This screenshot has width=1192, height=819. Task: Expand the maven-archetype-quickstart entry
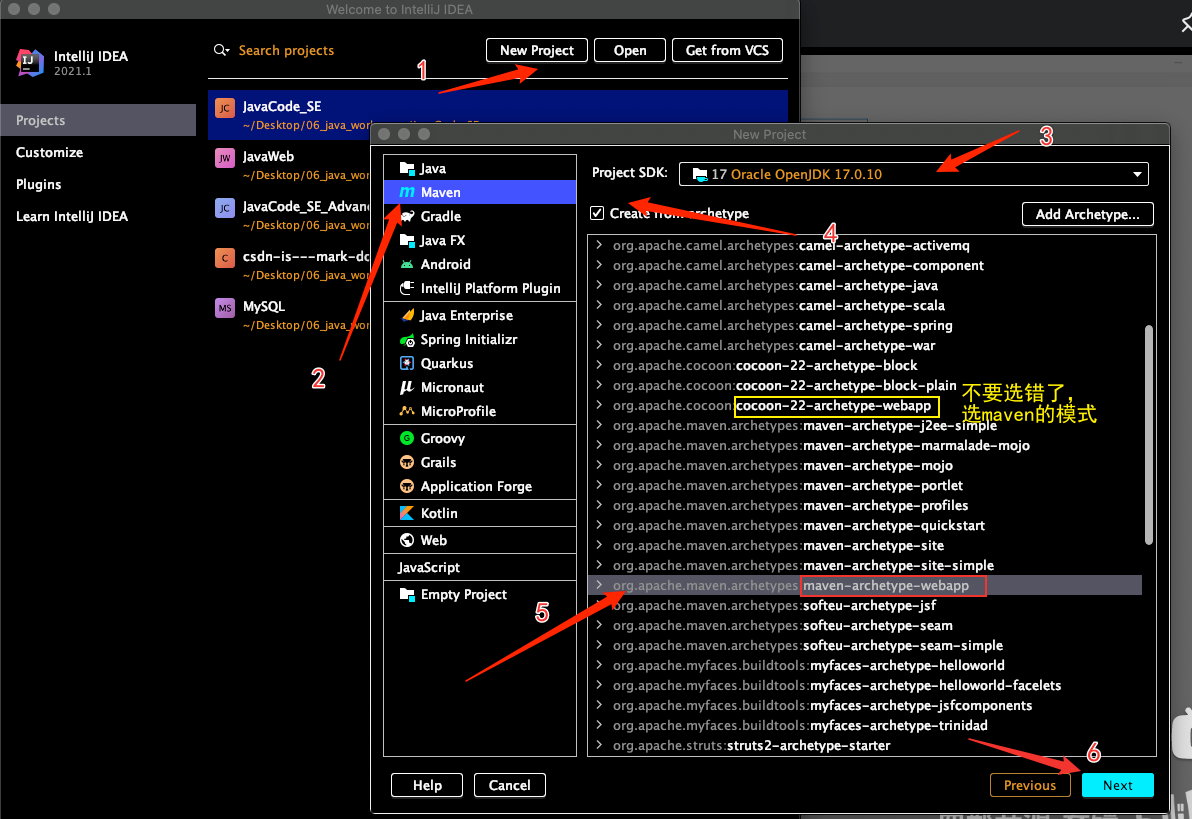[x=599, y=525]
